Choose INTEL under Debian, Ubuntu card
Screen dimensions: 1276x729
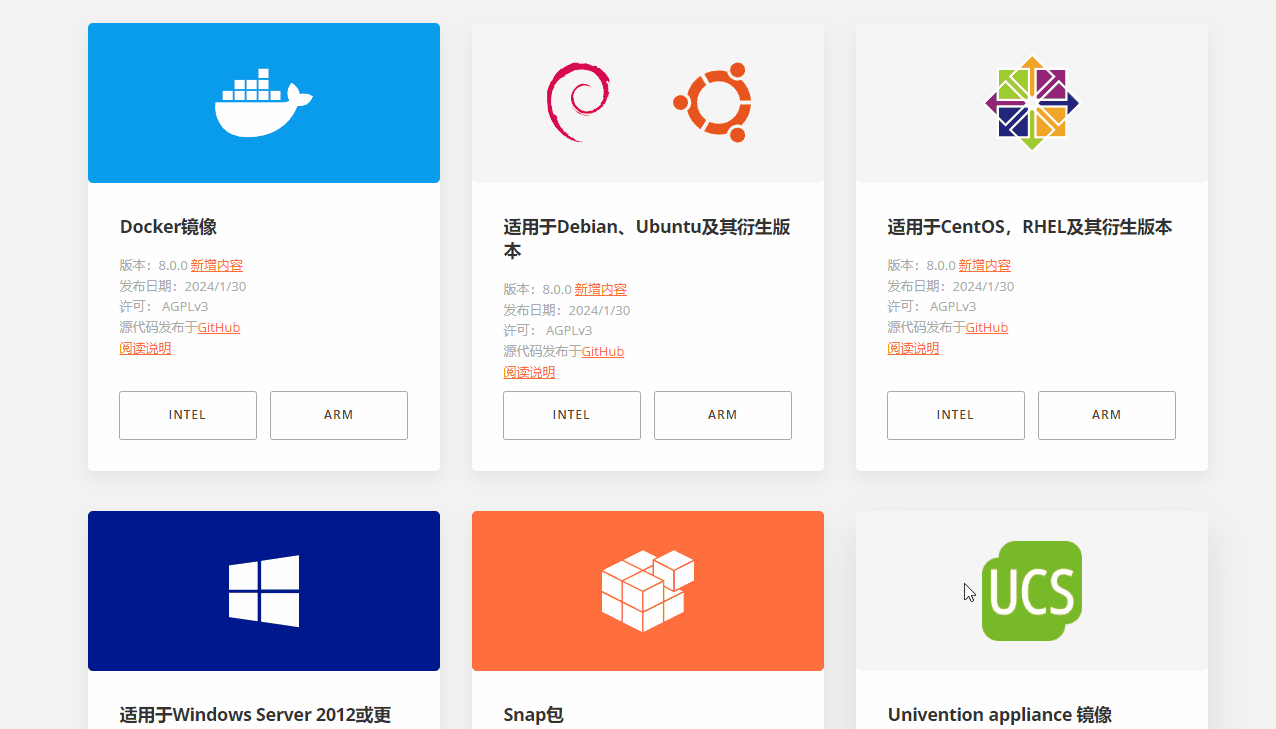[572, 415]
